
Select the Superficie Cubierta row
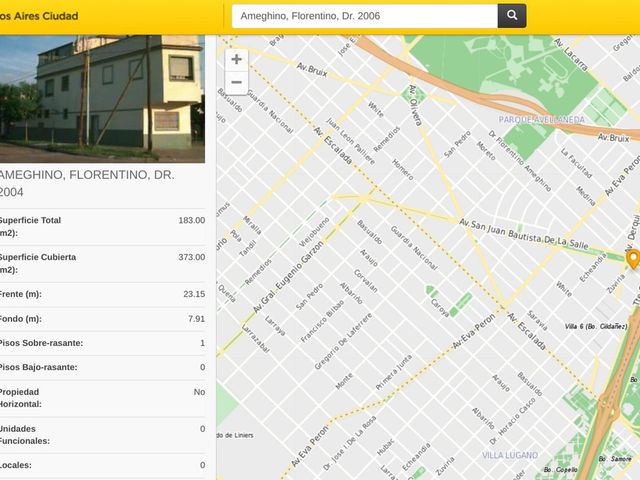[102, 264]
